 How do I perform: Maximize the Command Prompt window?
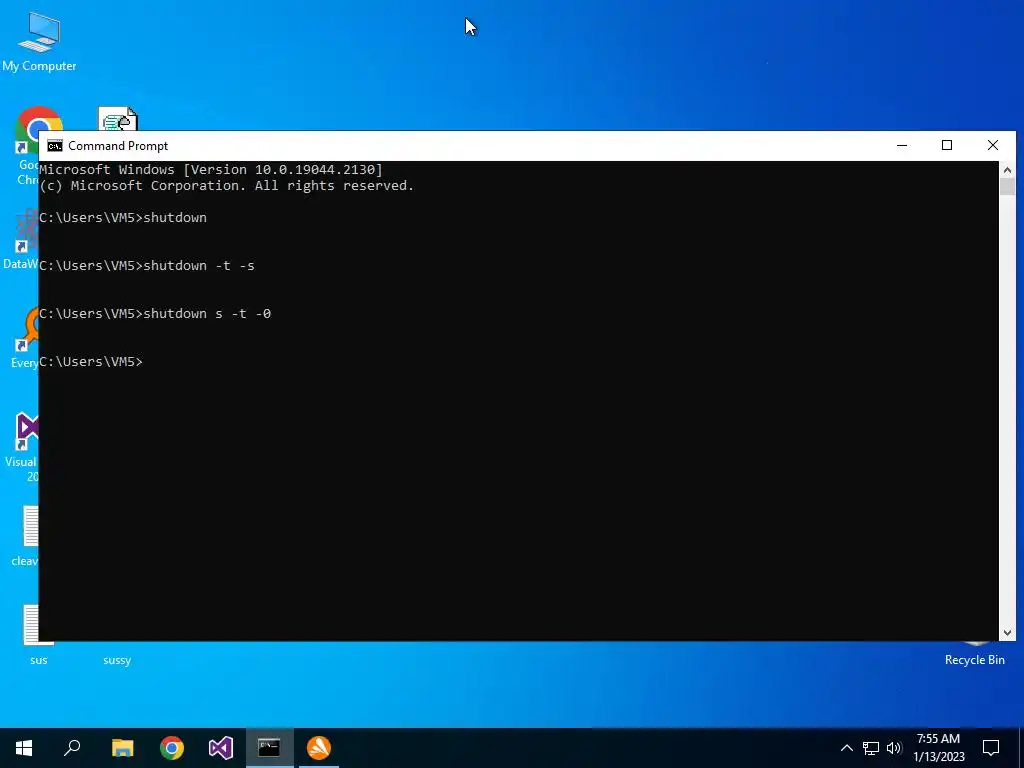tap(947, 146)
